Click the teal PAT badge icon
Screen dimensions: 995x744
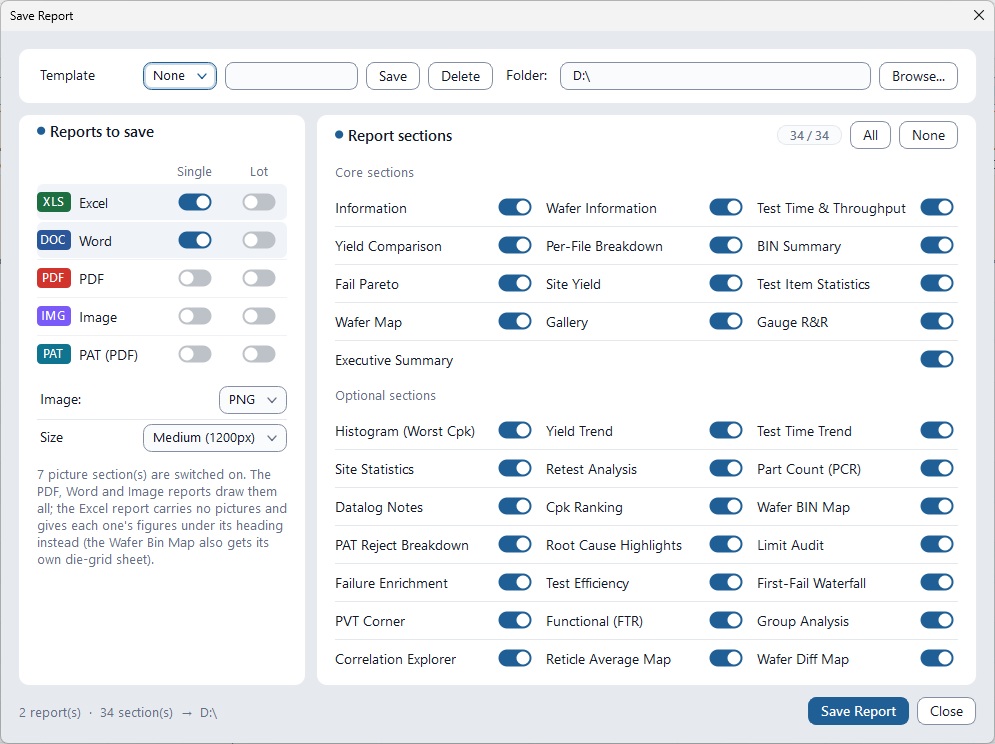(53, 354)
